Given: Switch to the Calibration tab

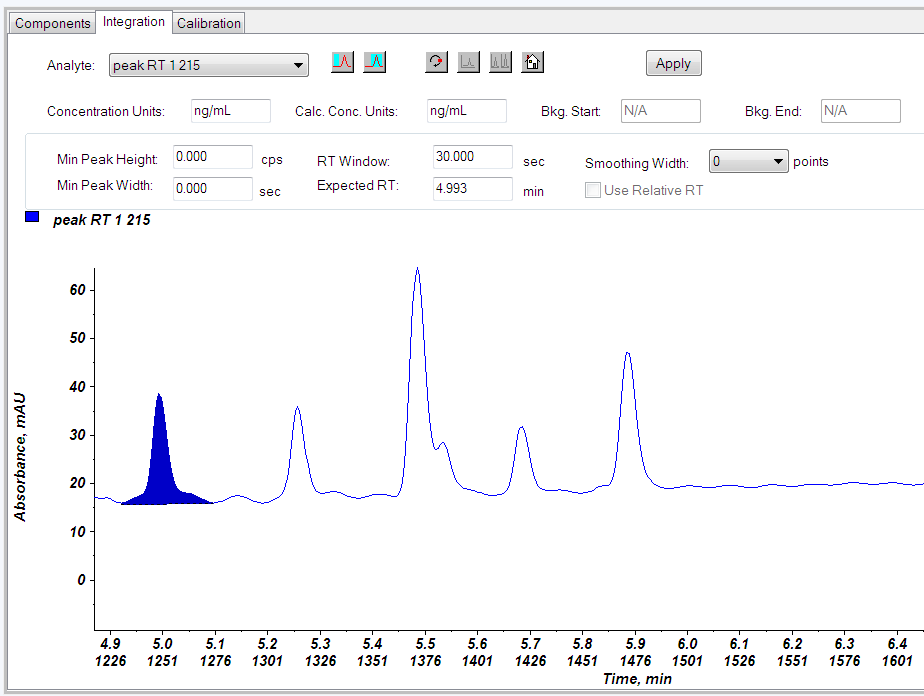Looking at the screenshot, I should point(209,23).
